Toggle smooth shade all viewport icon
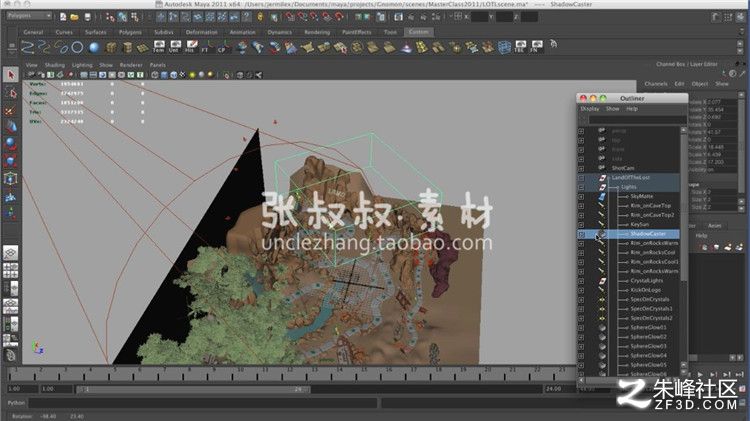 164,75
